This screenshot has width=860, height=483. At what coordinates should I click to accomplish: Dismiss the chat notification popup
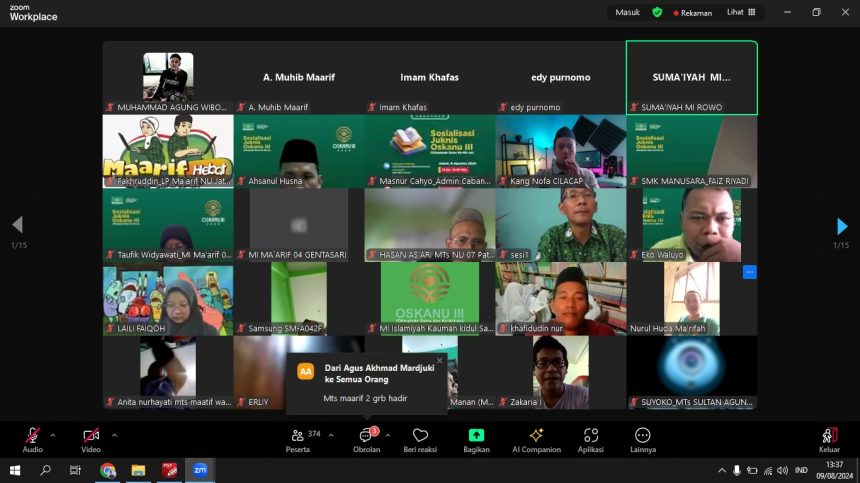tap(439, 361)
